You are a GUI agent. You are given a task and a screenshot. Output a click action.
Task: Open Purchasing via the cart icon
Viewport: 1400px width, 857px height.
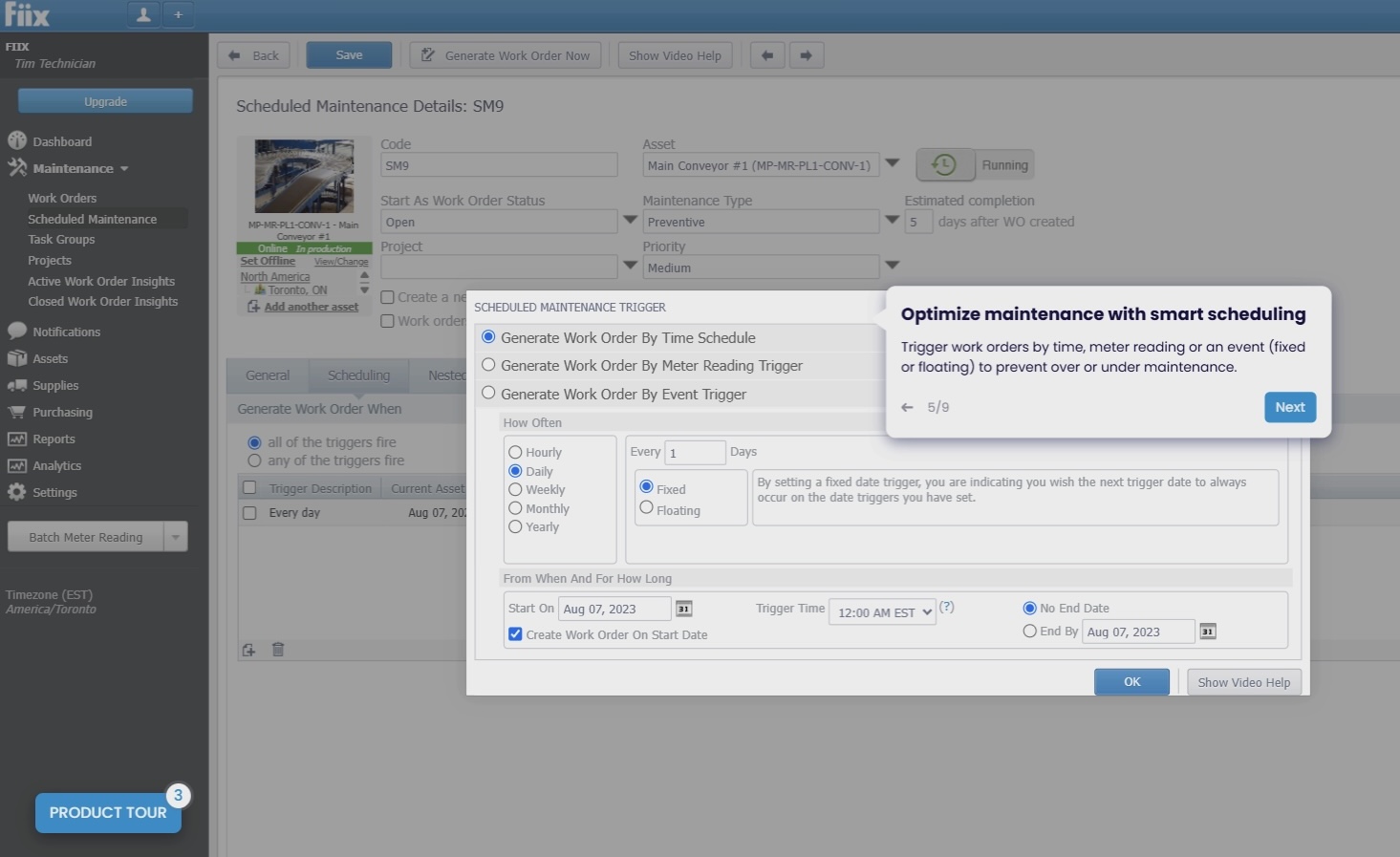[x=16, y=412]
